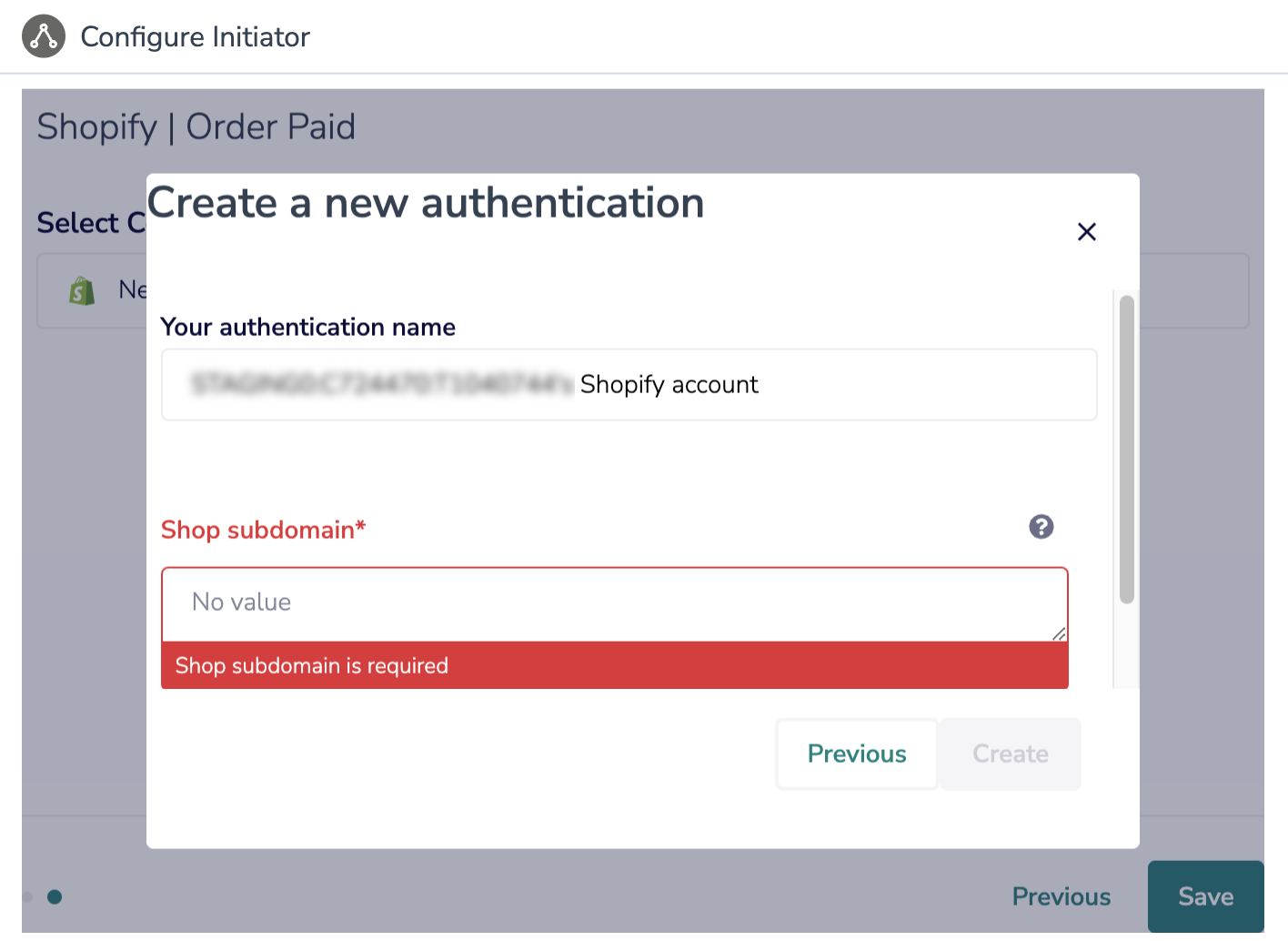Click the red Shop subdomain label
Image resolution: width=1288 pixels, height=941 pixels.
point(263,530)
